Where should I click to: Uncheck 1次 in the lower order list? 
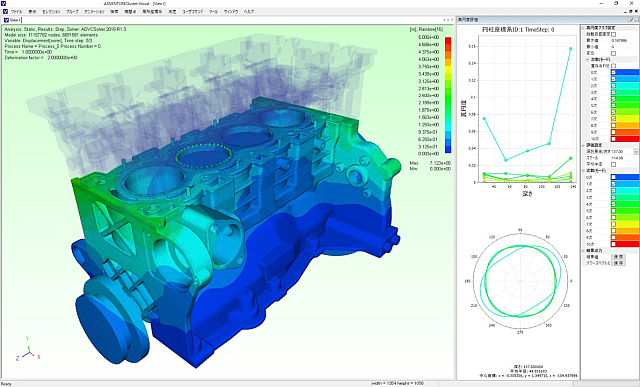[x=613, y=184]
